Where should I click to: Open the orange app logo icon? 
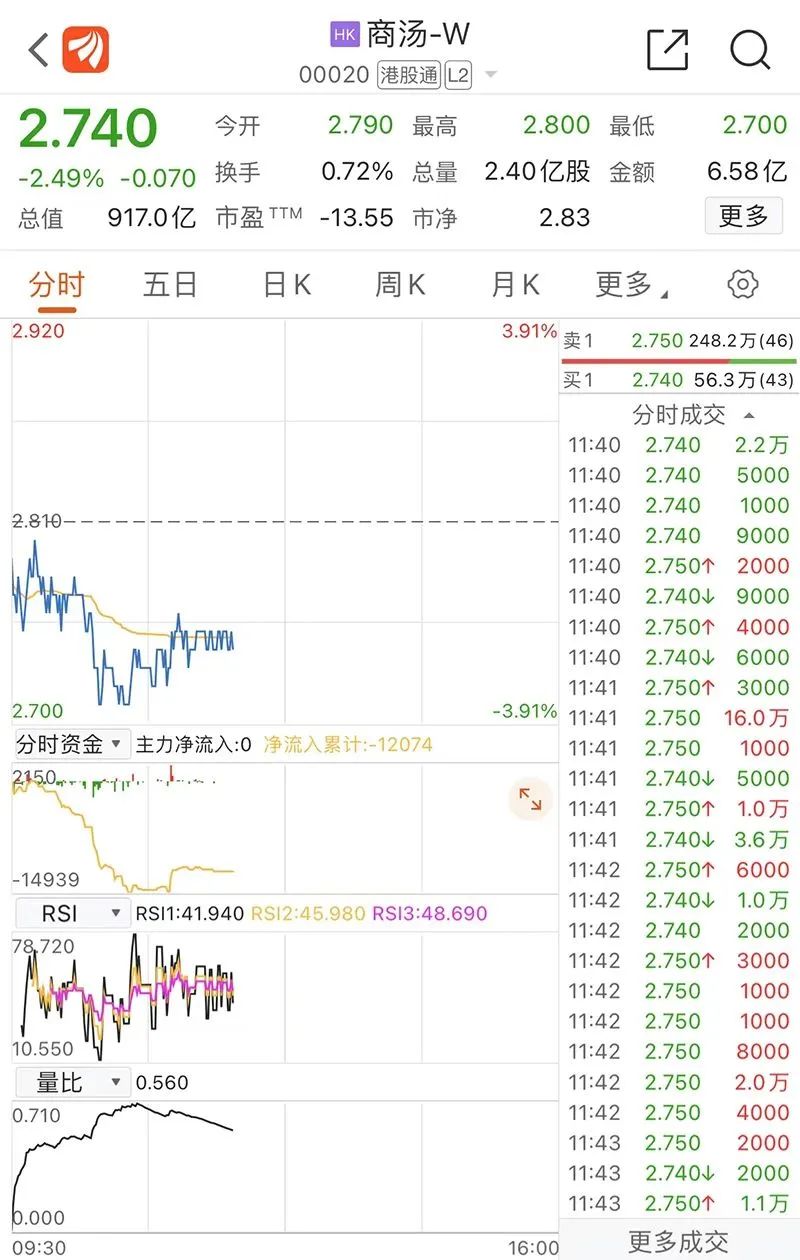tap(86, 49)
